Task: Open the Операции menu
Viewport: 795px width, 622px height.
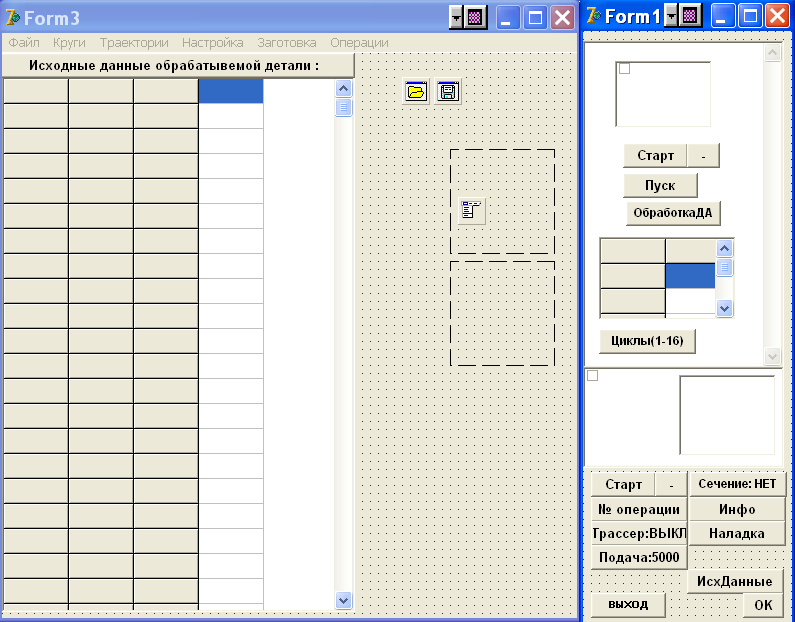Action: (x=359, y=43)
